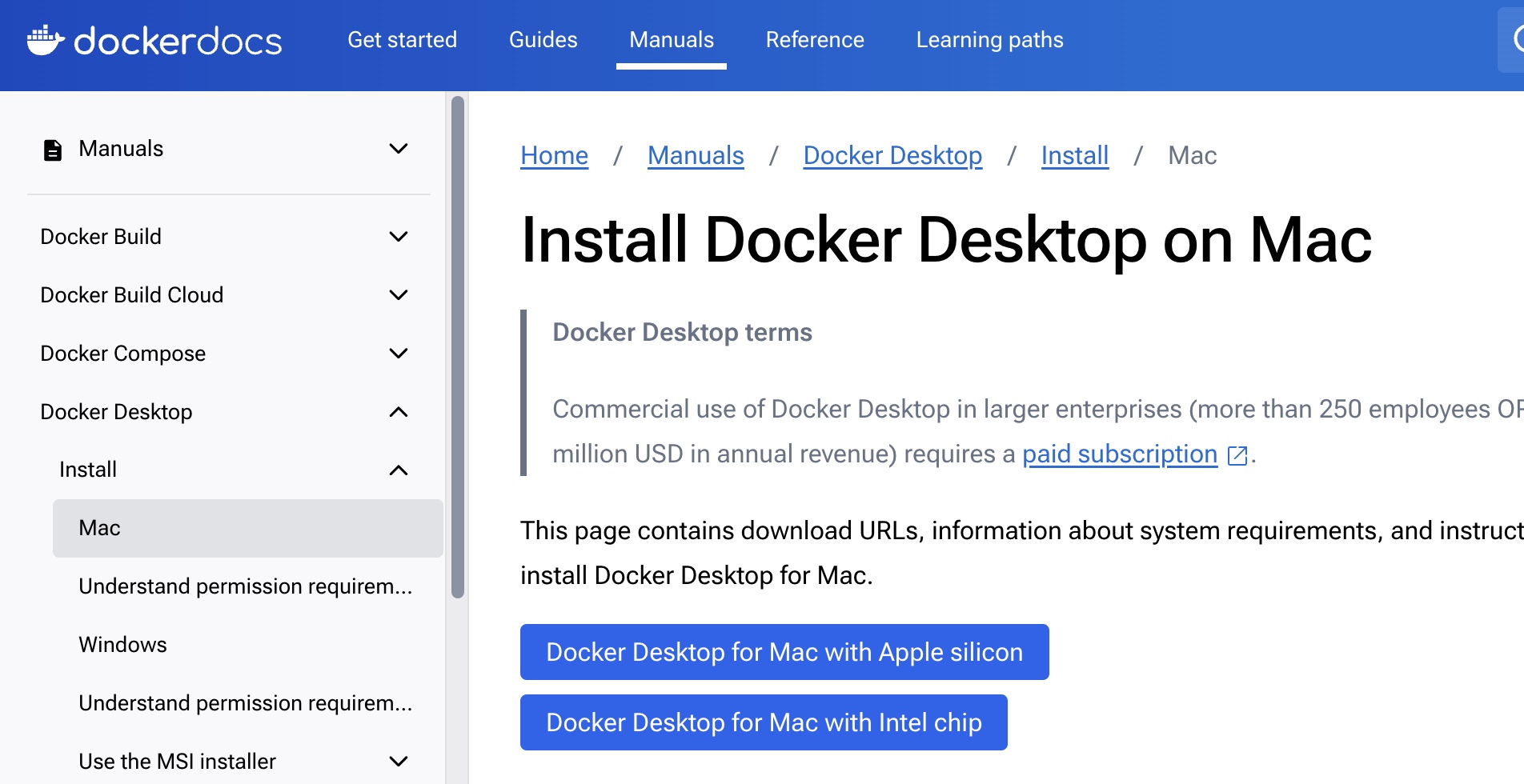Viewport: 1524px width, 784px height.
Task: Download Docker Desktop for Mac with Intel chip
Action: [764, 722]
